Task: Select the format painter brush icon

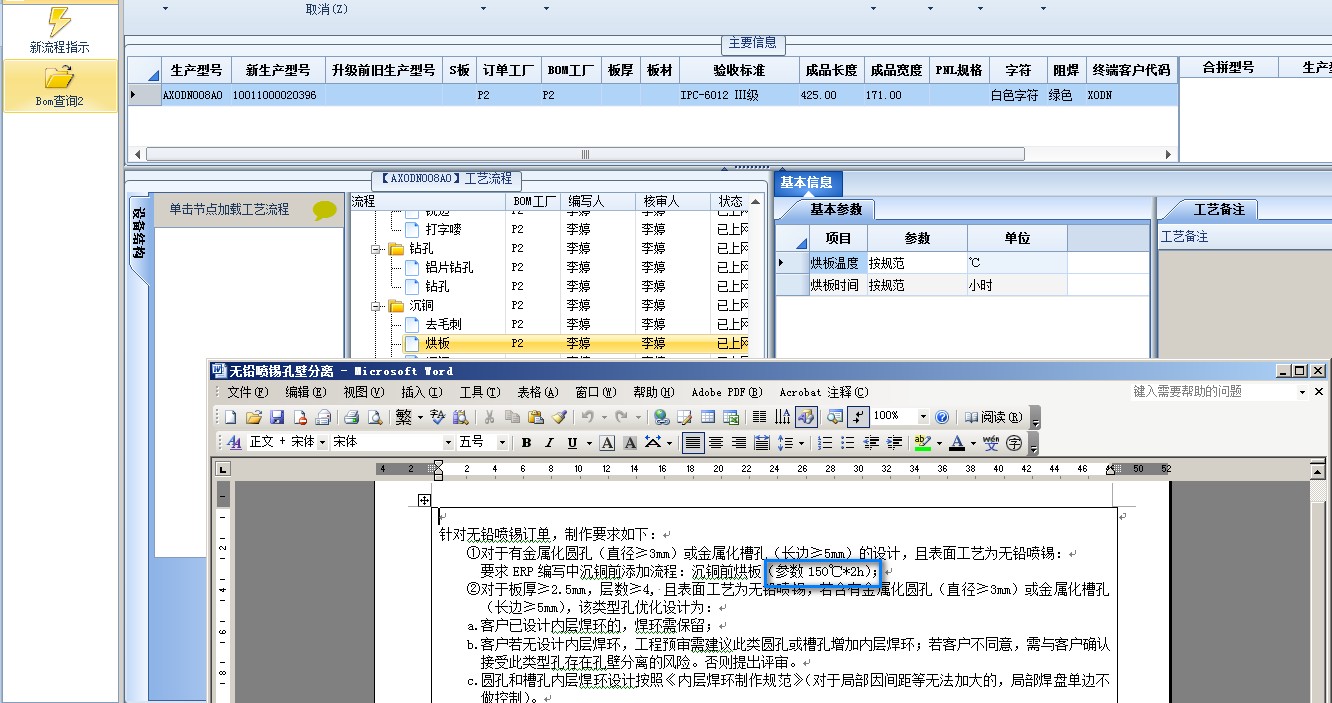Action: click(x=559, y=417)
